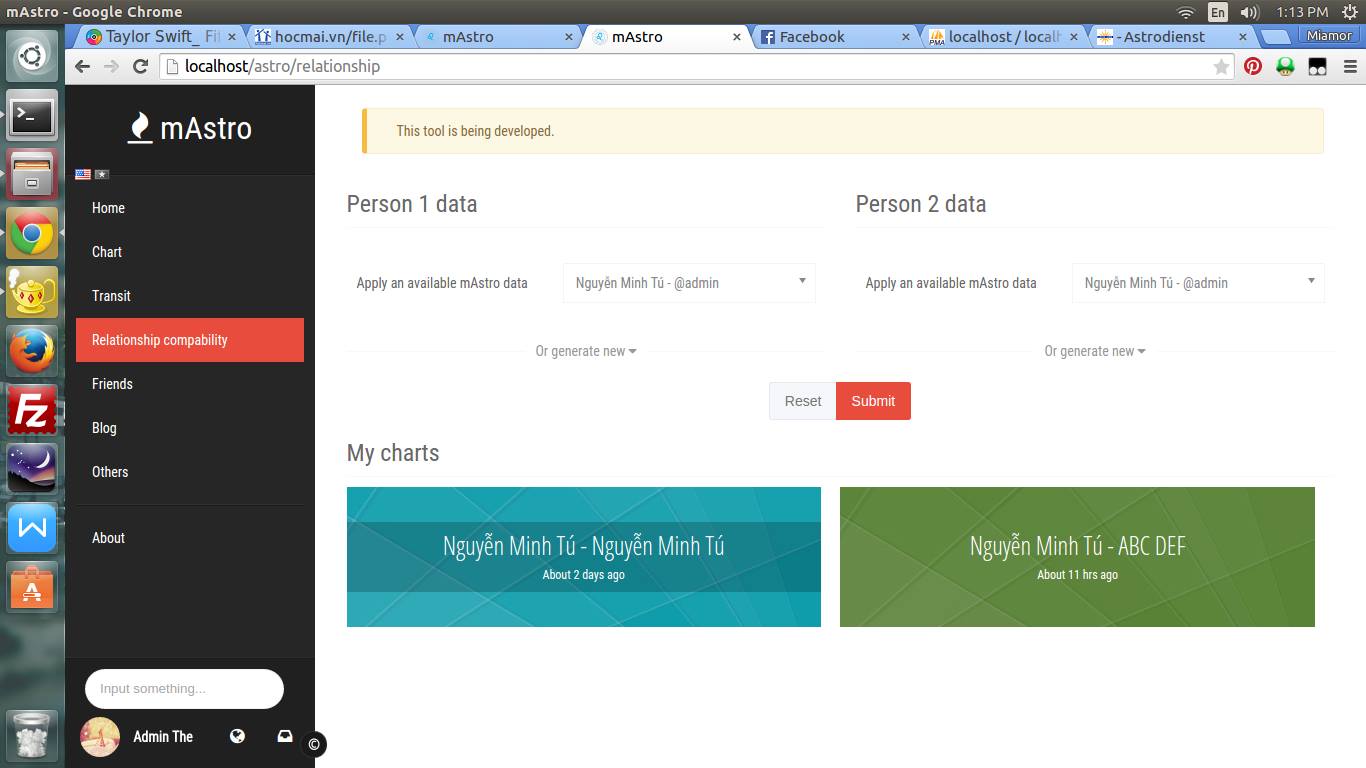1366x768 pixels.
Task: Open the inbox tray icon in sidebar footer
Action: (285, 736)
